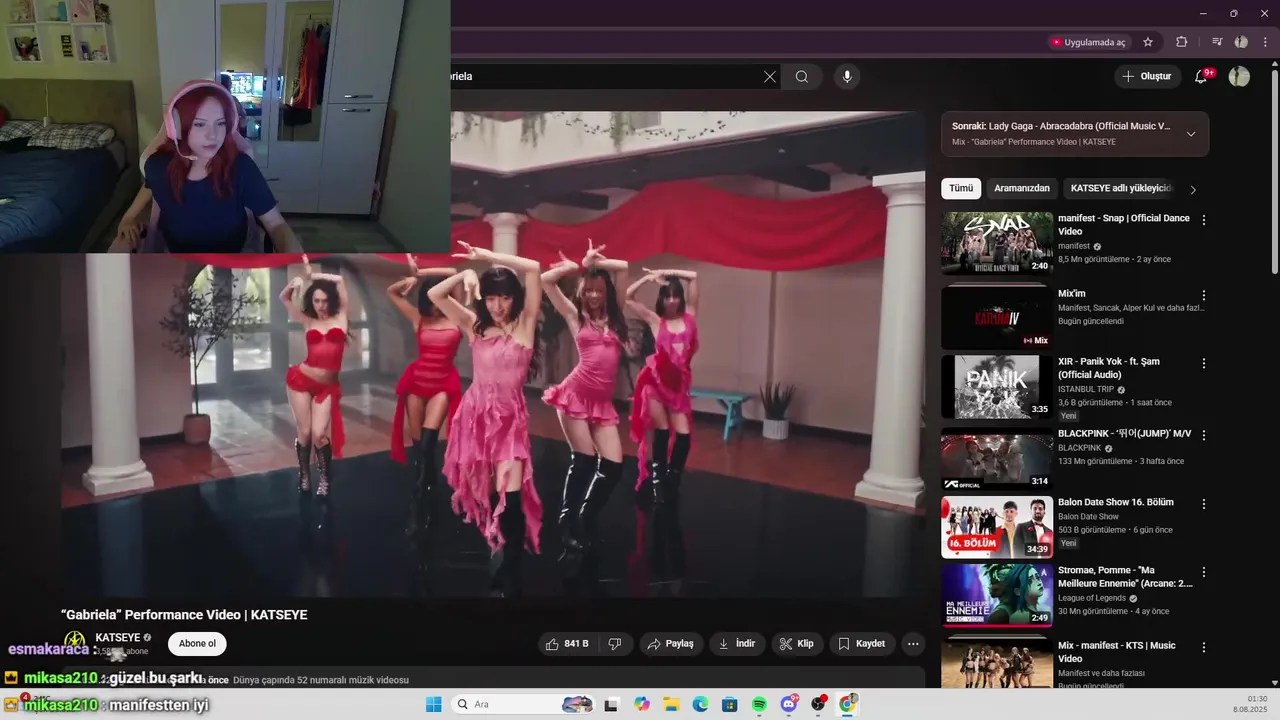Image resolution: width=1280 pixels, height=720 pixels.
Task: Open BLACKPINK JUMP M/V thumbnail
Action: tap(997, 458)
